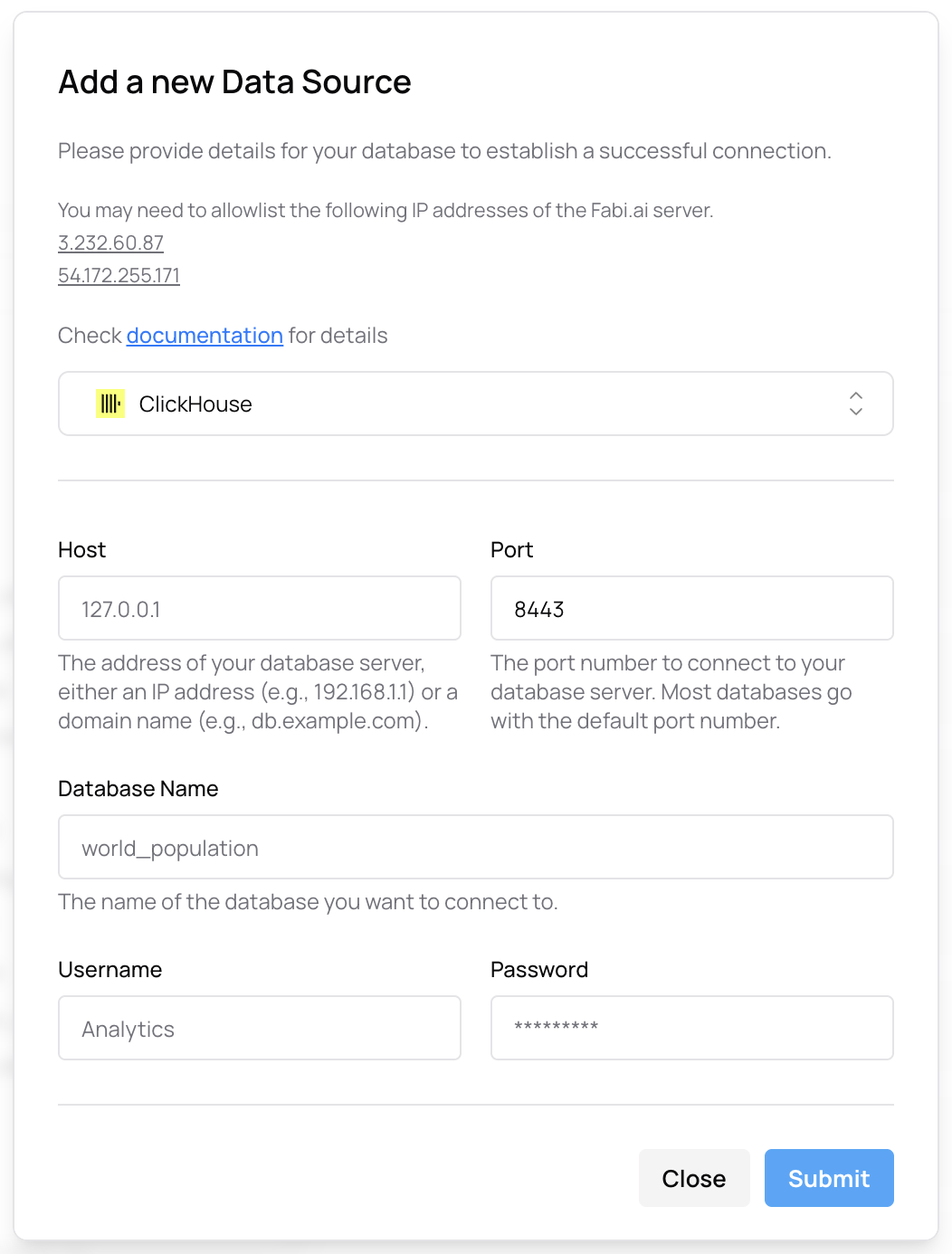952x1254 pixels.
Task: Click the Database Name label
Action: (x=138, y=788)
